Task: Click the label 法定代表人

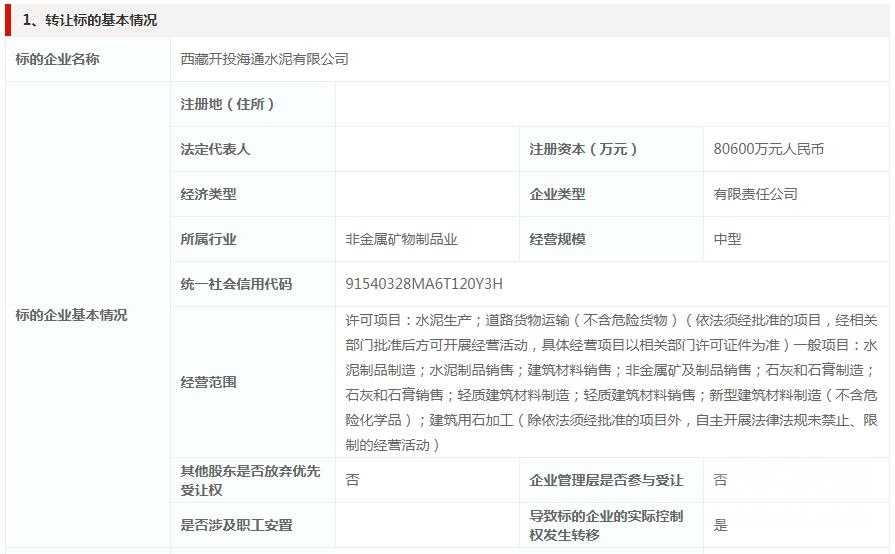Action: (x=215, y=149)
